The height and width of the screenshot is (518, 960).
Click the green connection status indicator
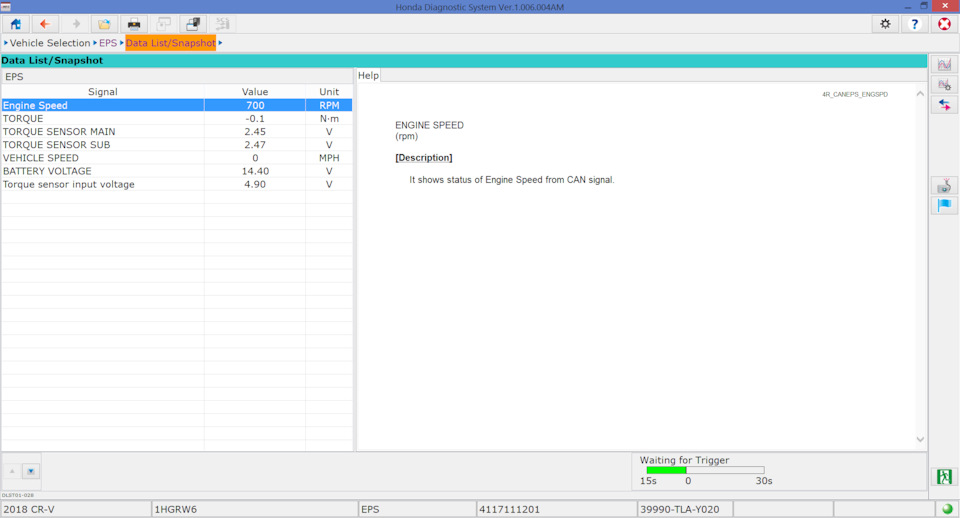pos(947,509)
